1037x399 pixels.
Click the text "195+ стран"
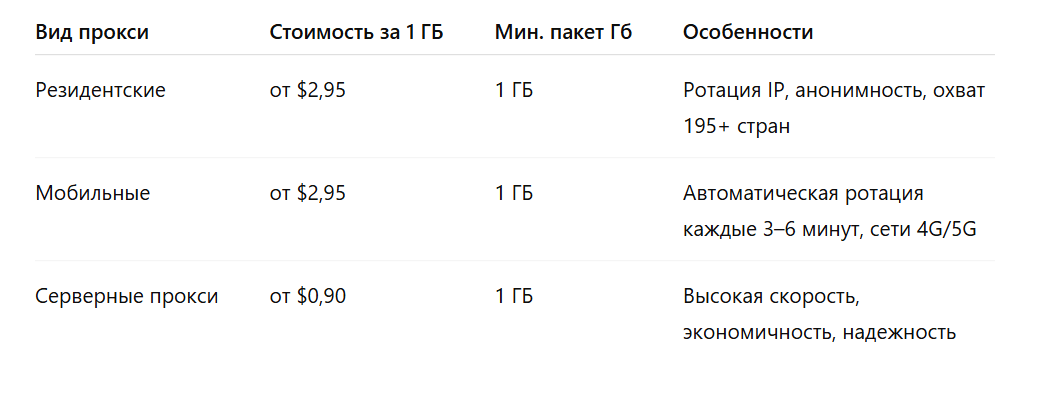point(736,126)
